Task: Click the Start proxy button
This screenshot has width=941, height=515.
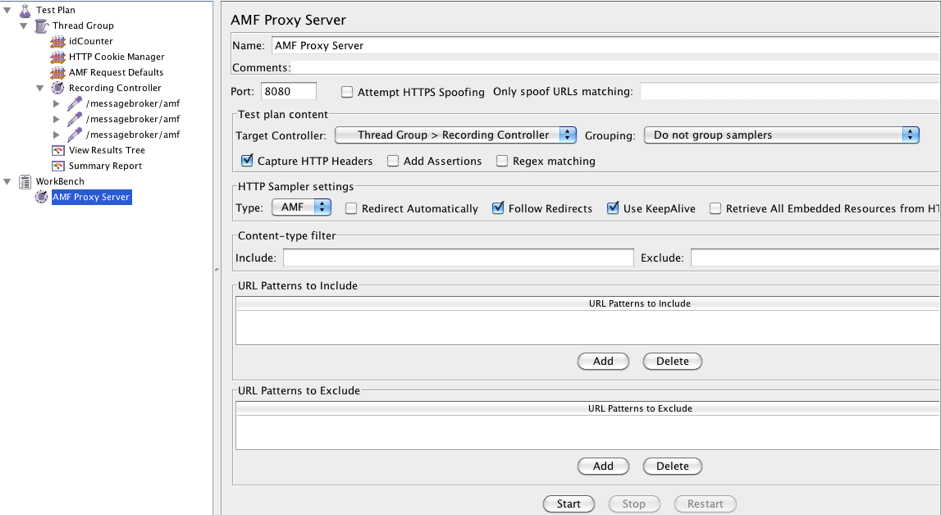Action: coord(568,504)
